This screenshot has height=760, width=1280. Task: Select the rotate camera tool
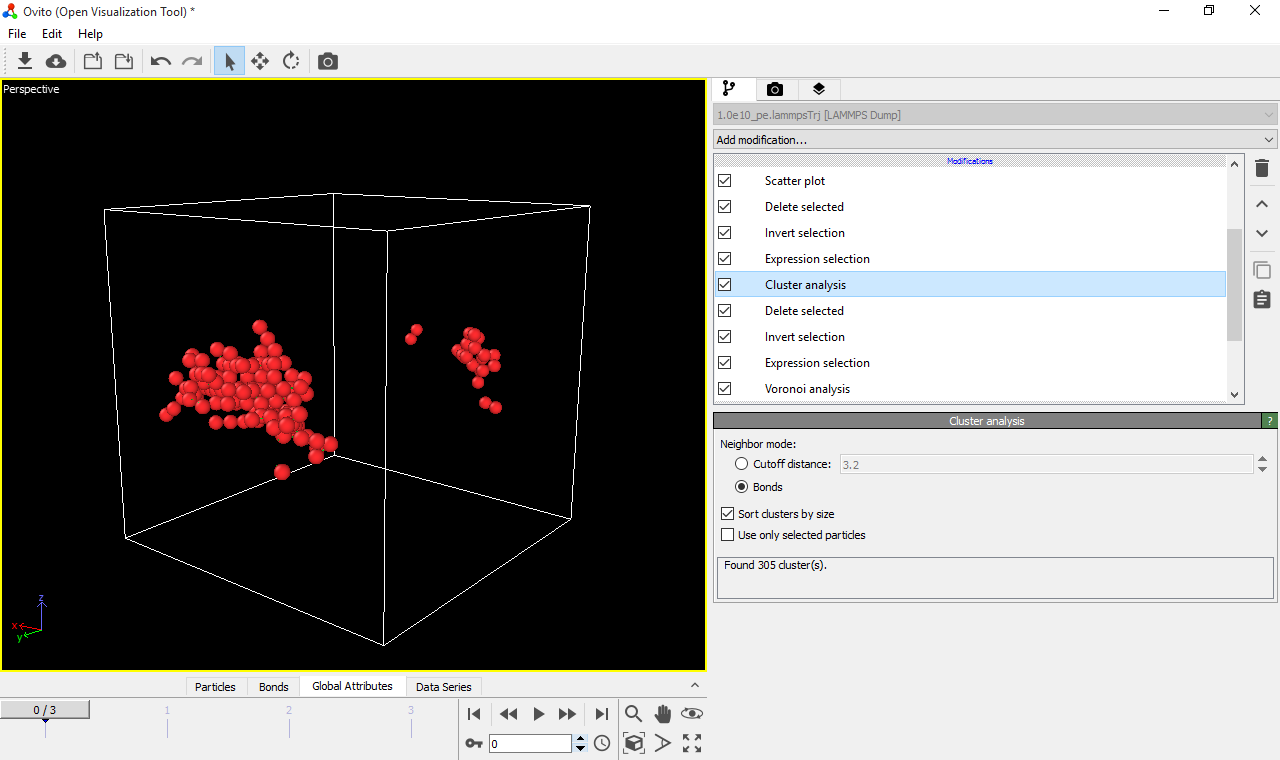pyautogui.click(x=290, y=61)
